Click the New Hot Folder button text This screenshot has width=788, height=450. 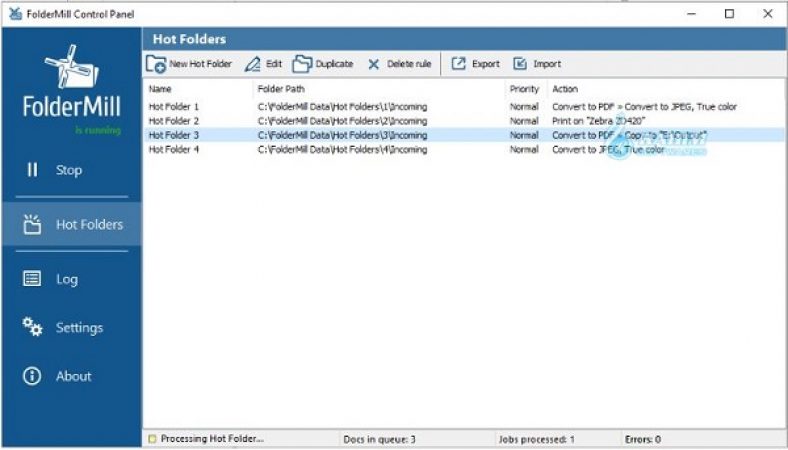pyautogui.click(x=201, y=64)
